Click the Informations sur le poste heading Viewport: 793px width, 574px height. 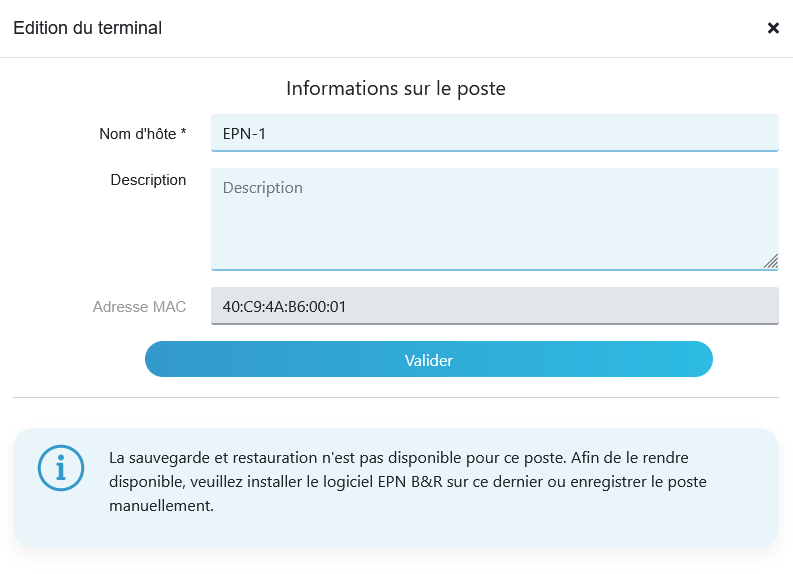tap(396, 89)
